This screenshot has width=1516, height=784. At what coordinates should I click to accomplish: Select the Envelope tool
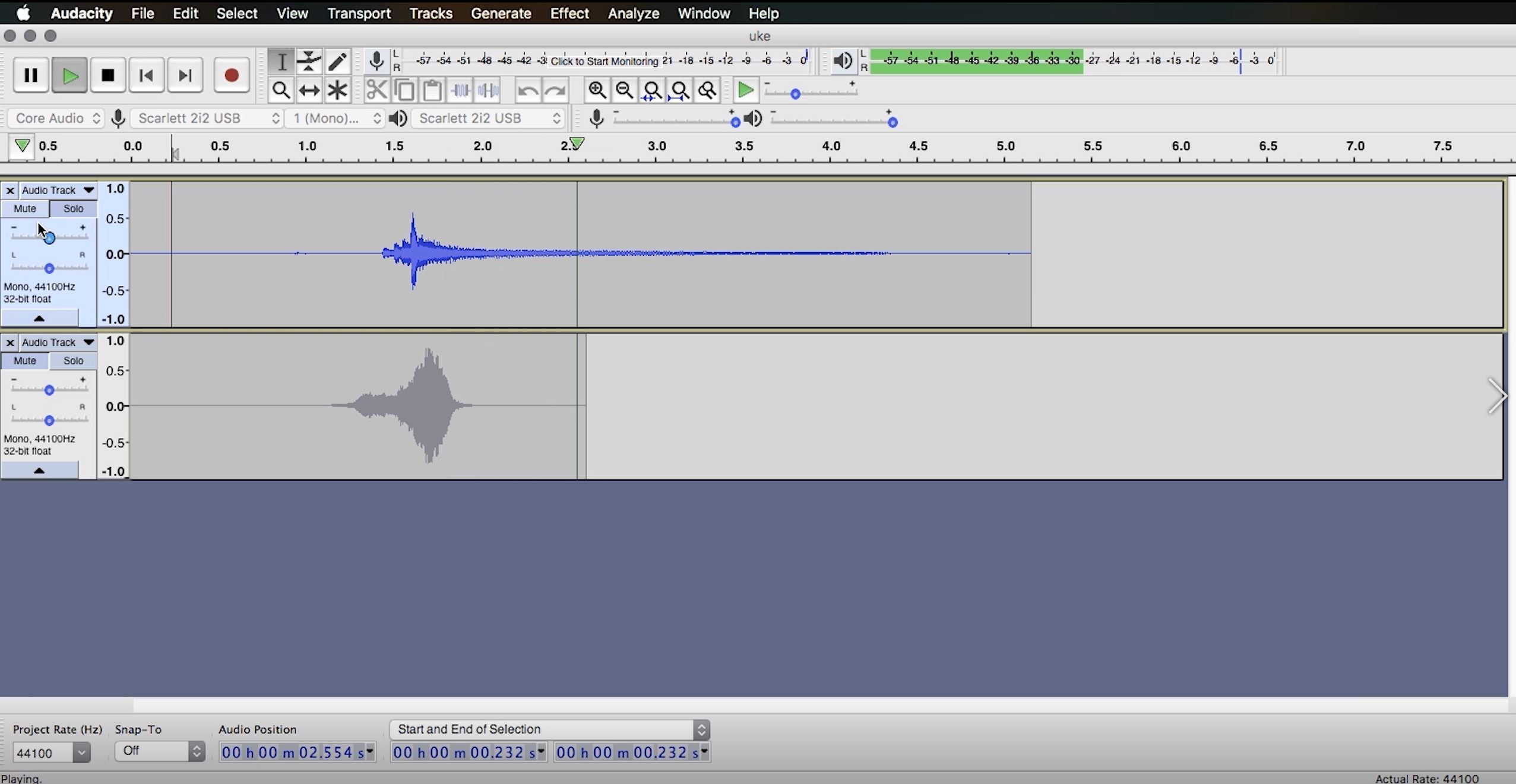308,61
